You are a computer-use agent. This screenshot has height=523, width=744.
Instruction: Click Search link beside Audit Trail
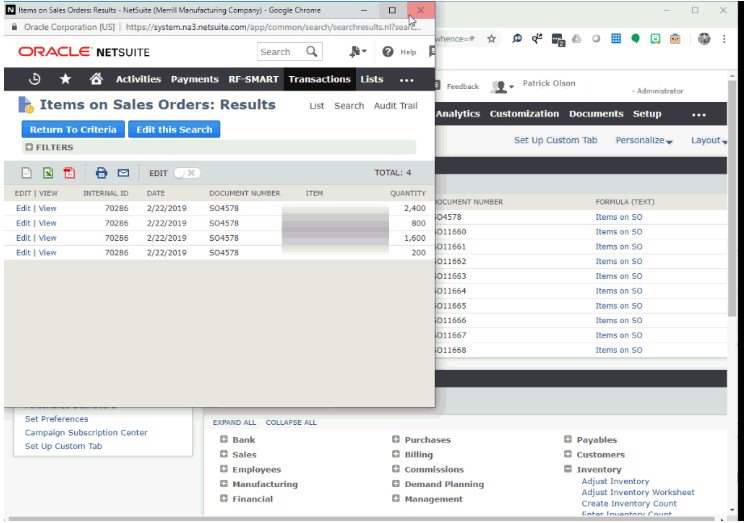[349, 106]
